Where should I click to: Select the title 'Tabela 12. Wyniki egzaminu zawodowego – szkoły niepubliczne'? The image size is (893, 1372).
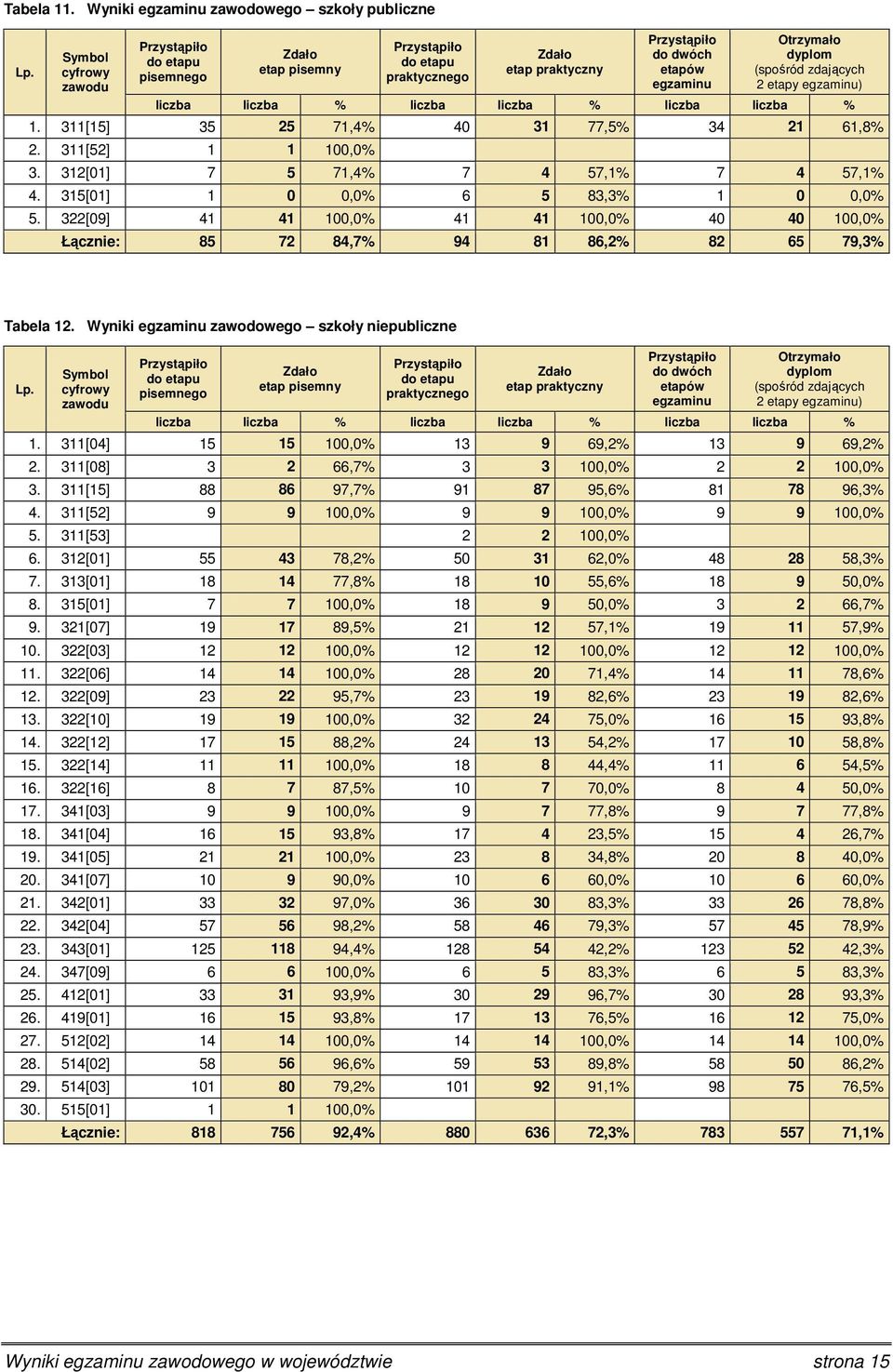231,326
